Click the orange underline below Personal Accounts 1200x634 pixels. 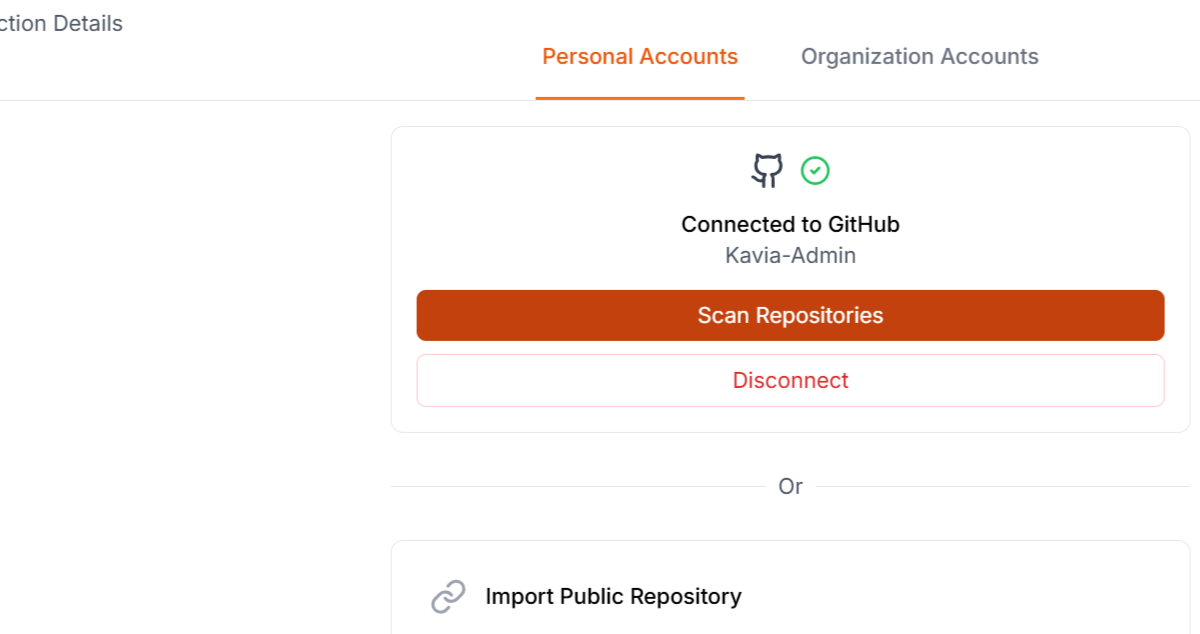tap(640, 98)
